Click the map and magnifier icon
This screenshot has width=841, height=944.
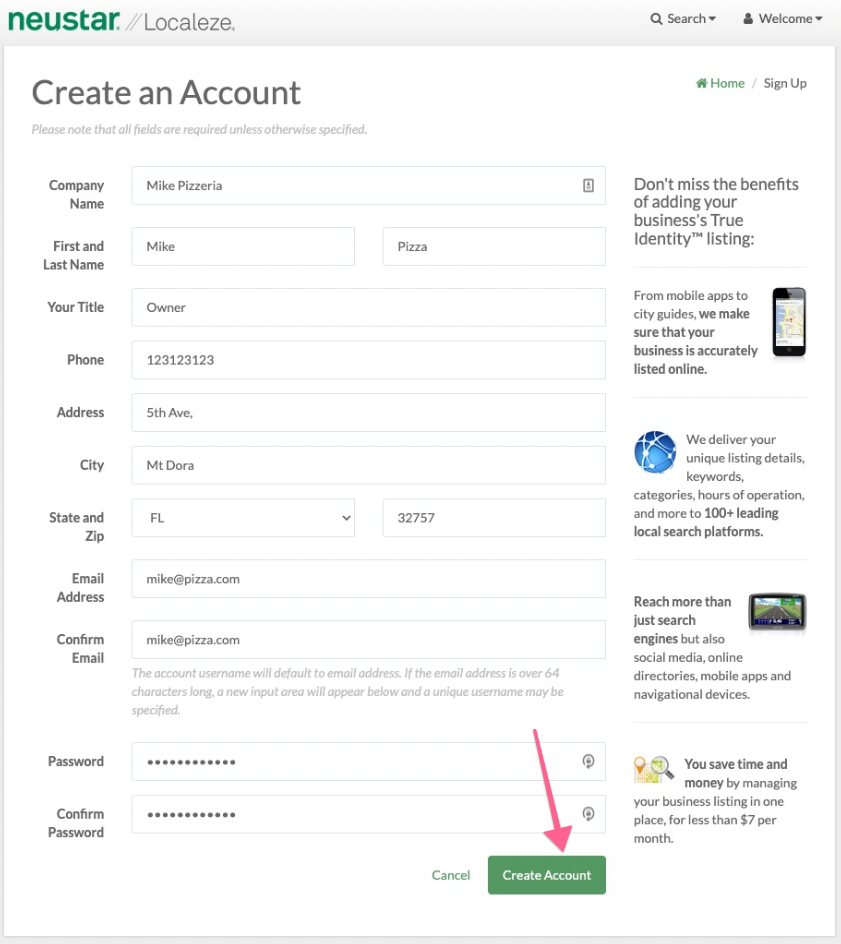point(654,769)
